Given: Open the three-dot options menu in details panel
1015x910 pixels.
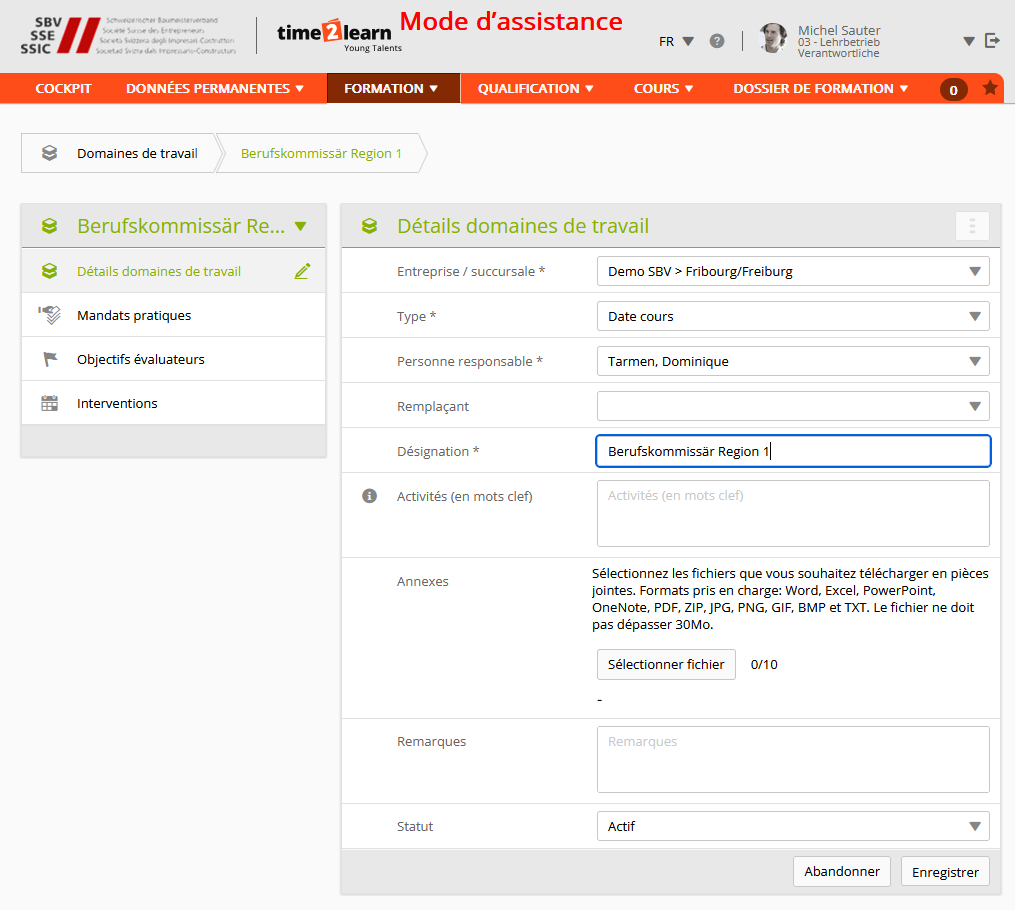Looking at the screenshot, I should (972, 226).
